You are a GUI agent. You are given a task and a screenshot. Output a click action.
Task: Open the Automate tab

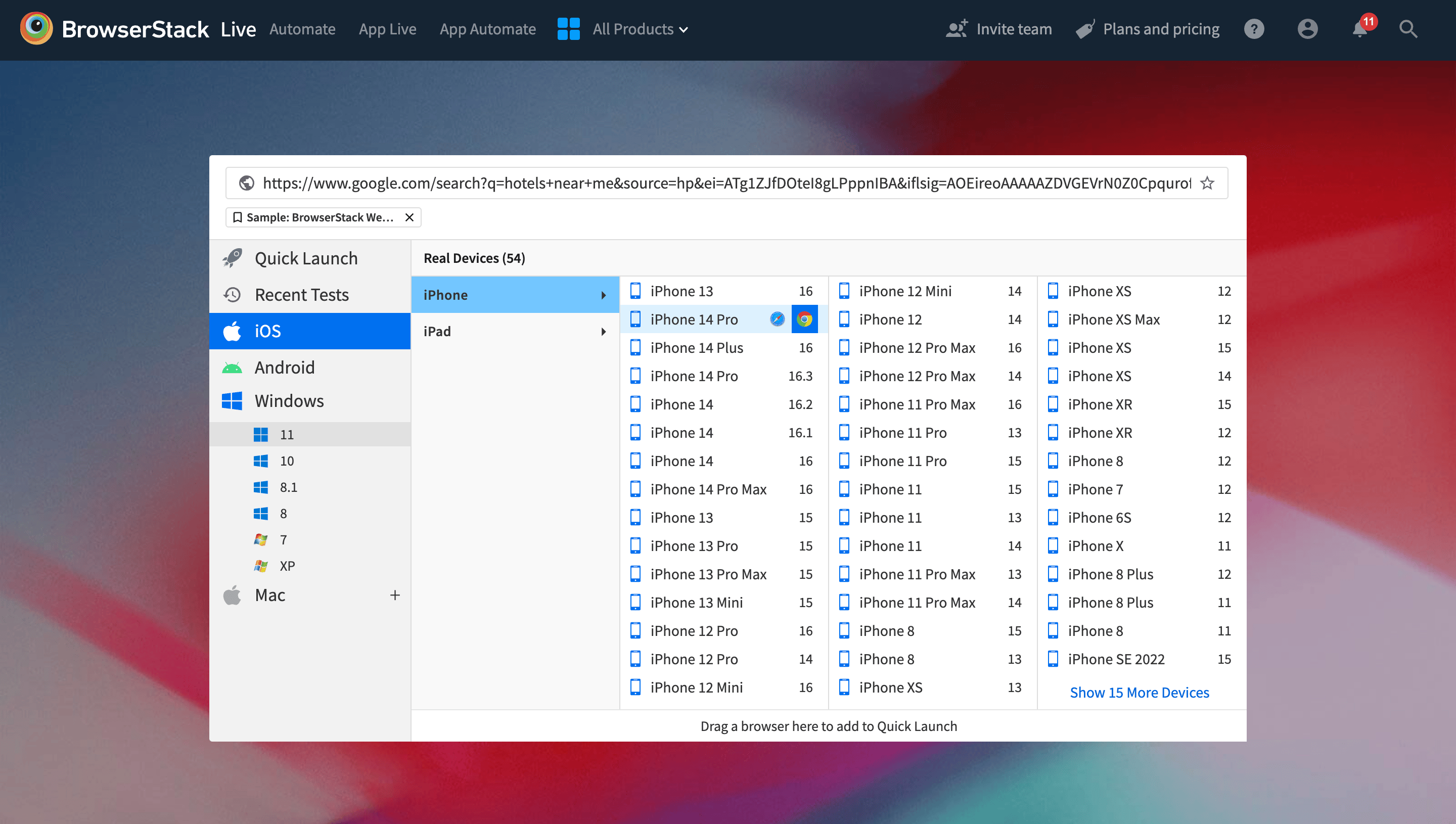[x=302, y=29]
